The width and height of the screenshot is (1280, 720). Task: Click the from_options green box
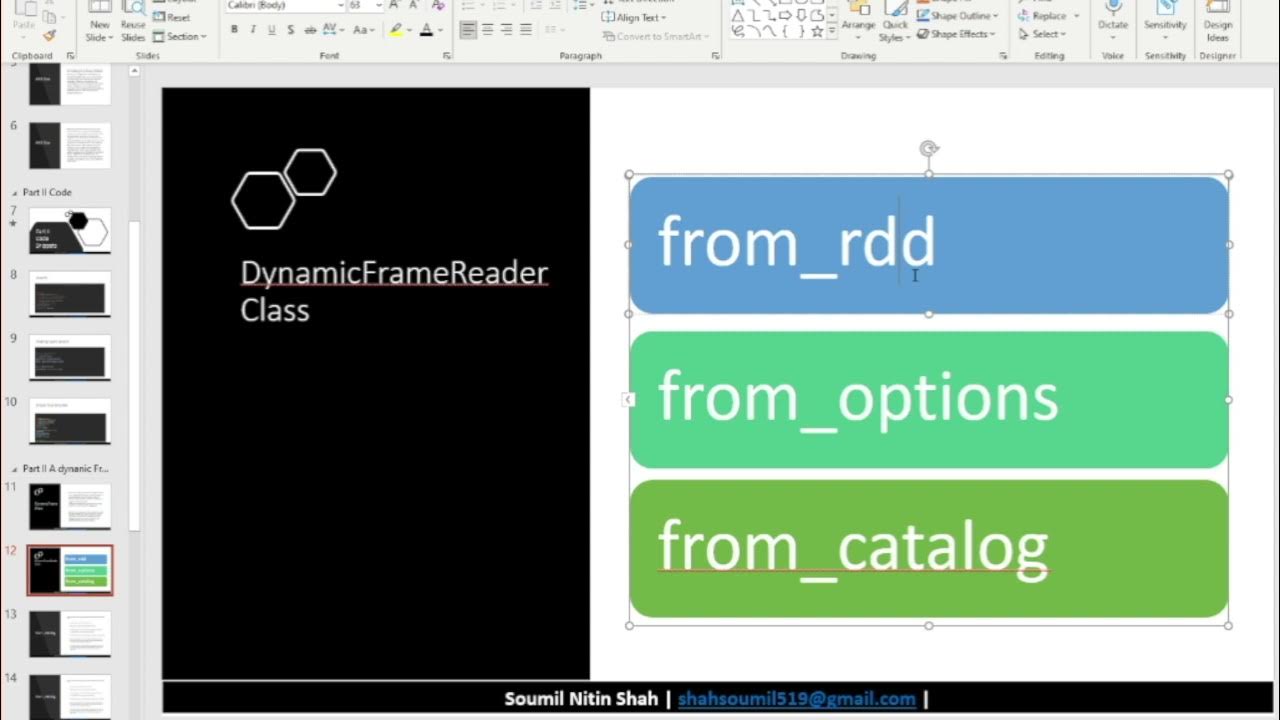tap(929, 400)
